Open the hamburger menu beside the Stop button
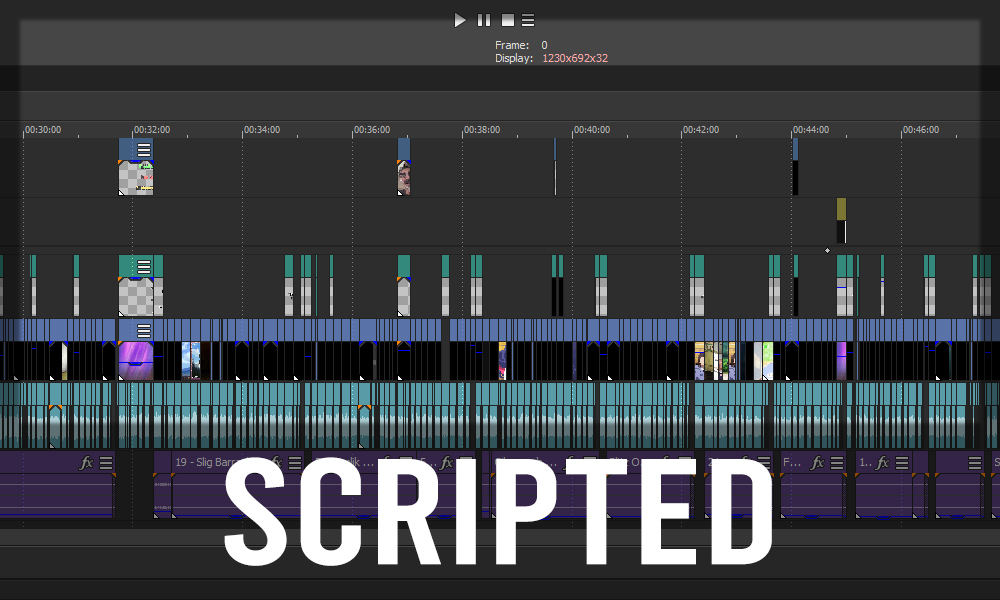 (527, 20)
